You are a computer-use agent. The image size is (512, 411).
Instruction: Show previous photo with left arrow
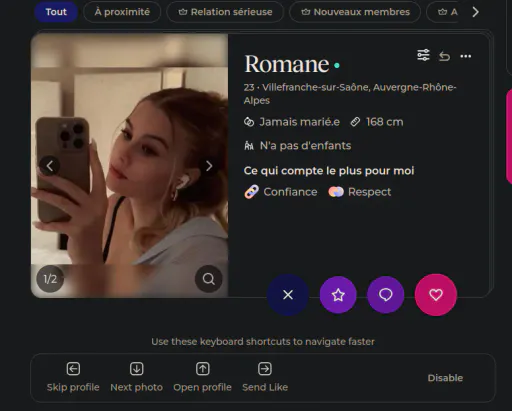(x=50, y=166)
